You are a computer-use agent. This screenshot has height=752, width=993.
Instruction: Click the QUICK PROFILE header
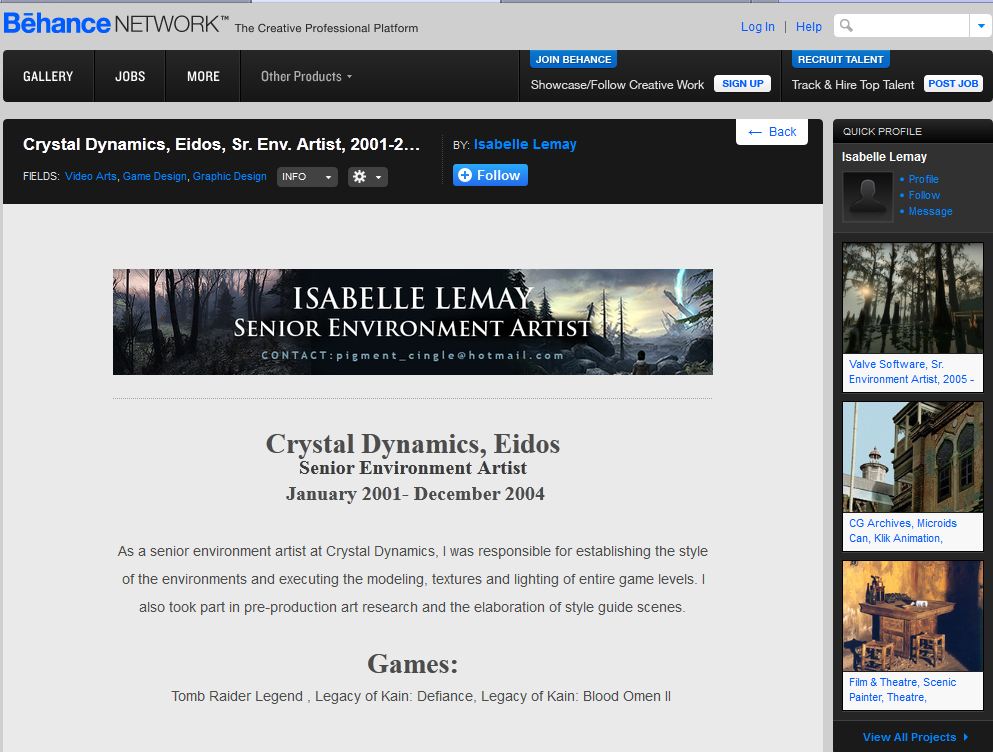coord(882,132)
